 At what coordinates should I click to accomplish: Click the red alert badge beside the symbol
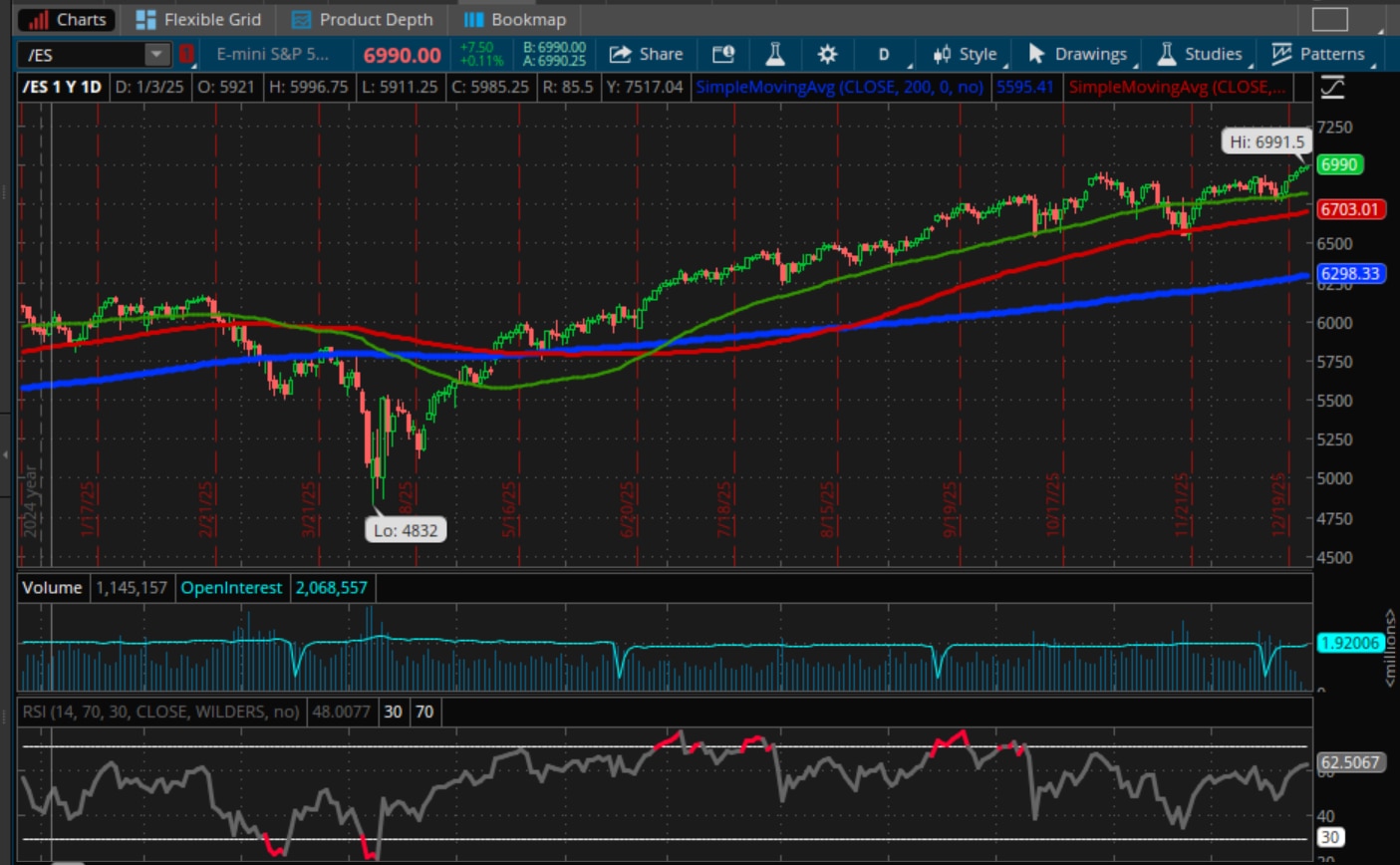click(x=187, y=55)
